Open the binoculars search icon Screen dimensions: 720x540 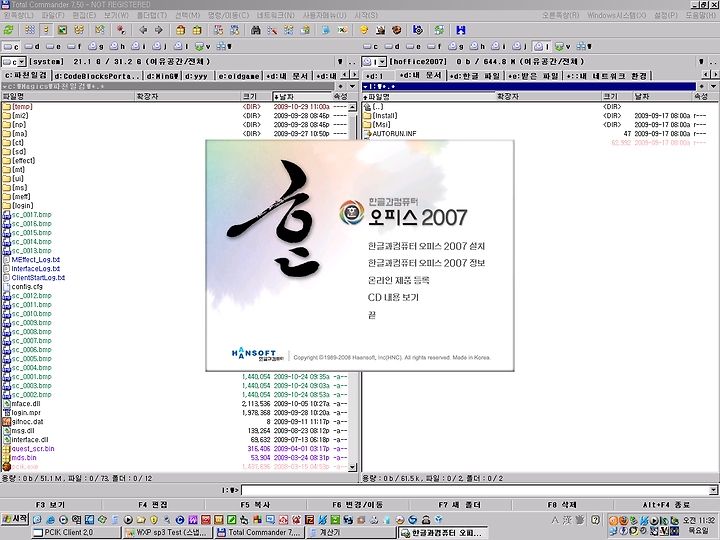tap(256, 30)
